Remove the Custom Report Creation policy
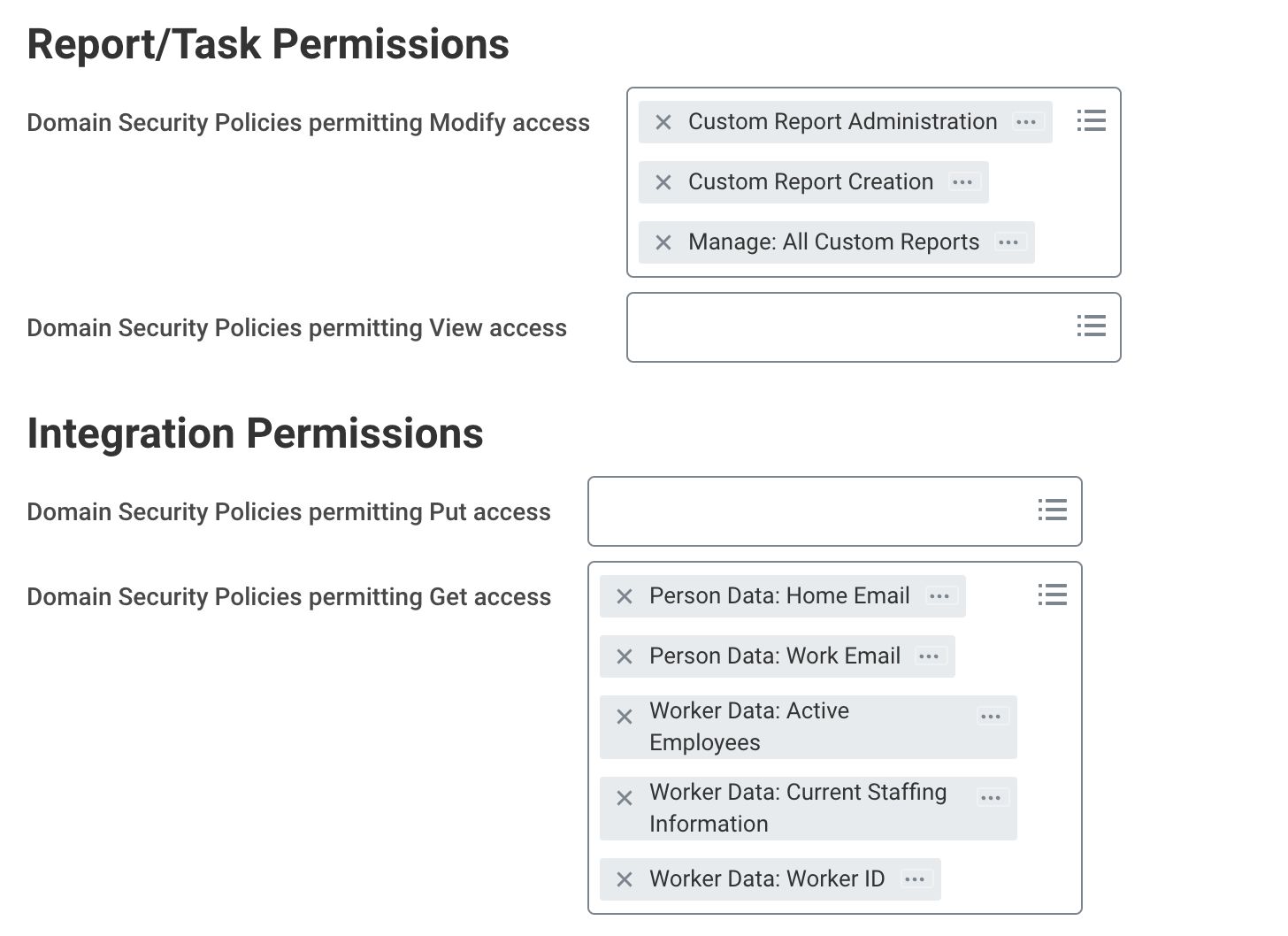 [663, 182]
